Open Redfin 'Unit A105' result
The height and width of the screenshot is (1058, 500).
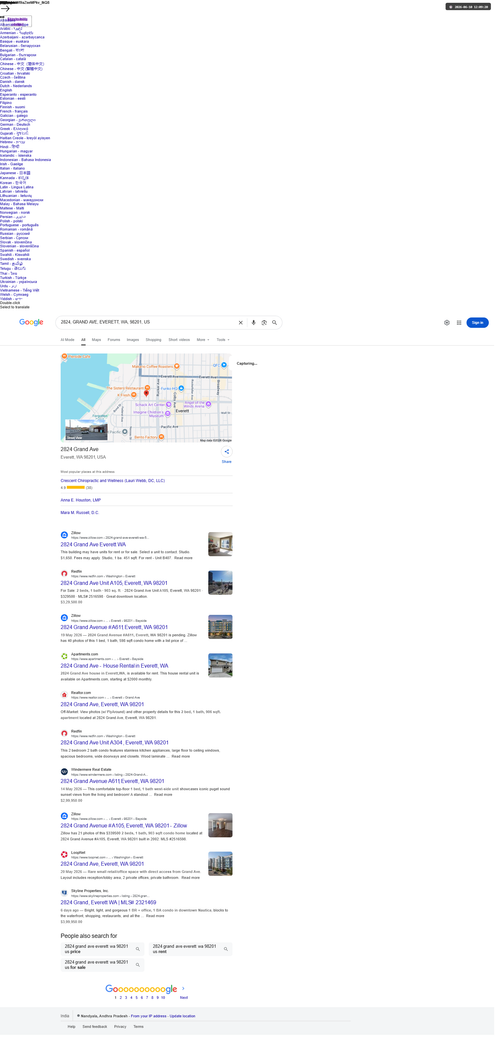point(114,582)
